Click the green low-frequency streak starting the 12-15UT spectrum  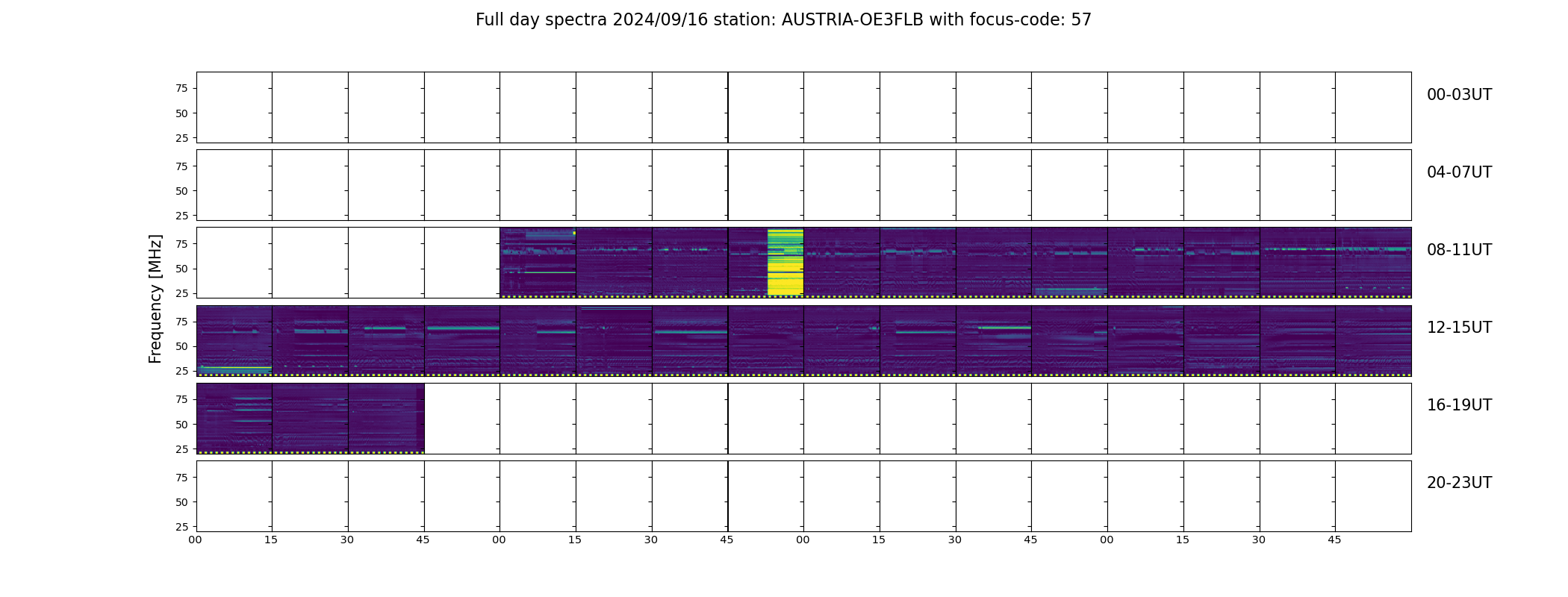(x=234, y=368)
